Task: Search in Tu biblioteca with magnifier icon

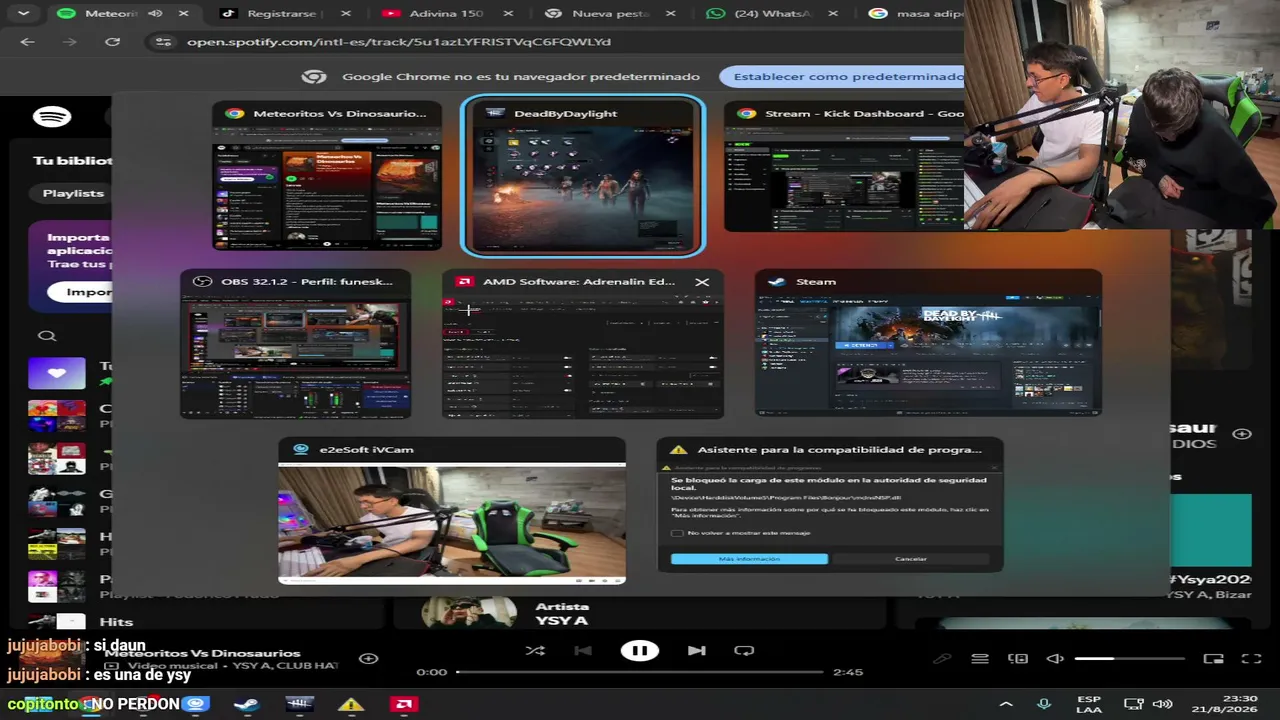Action: pyautogui.click(x=47, y=336)
